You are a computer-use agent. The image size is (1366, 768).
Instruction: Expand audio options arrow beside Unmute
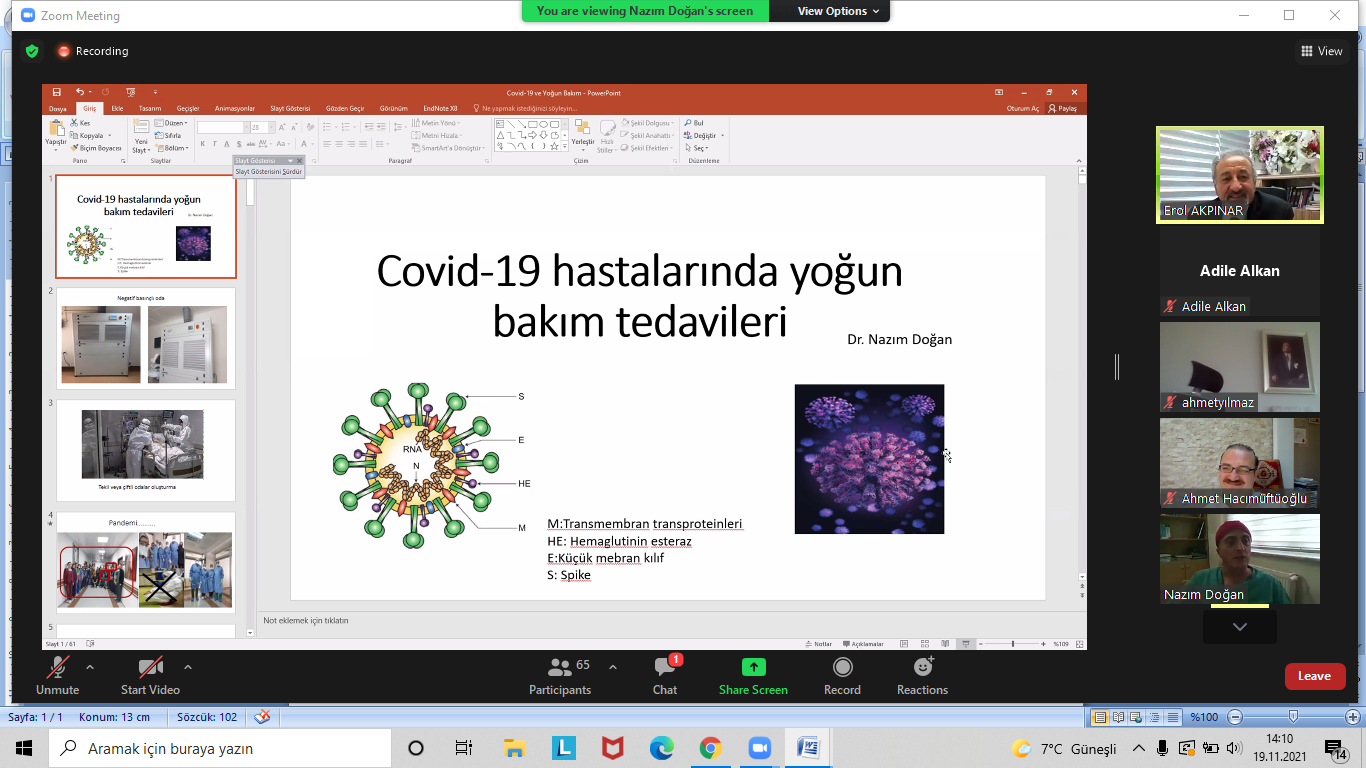(x=90, y=667)
